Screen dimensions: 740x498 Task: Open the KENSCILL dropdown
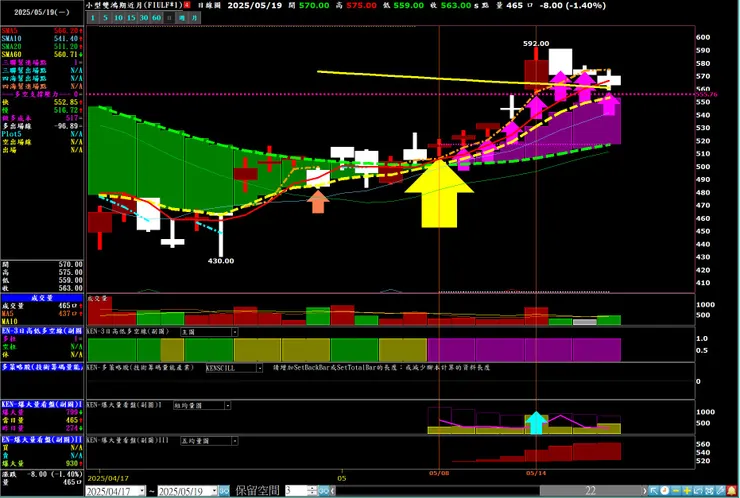click(260, 368)
